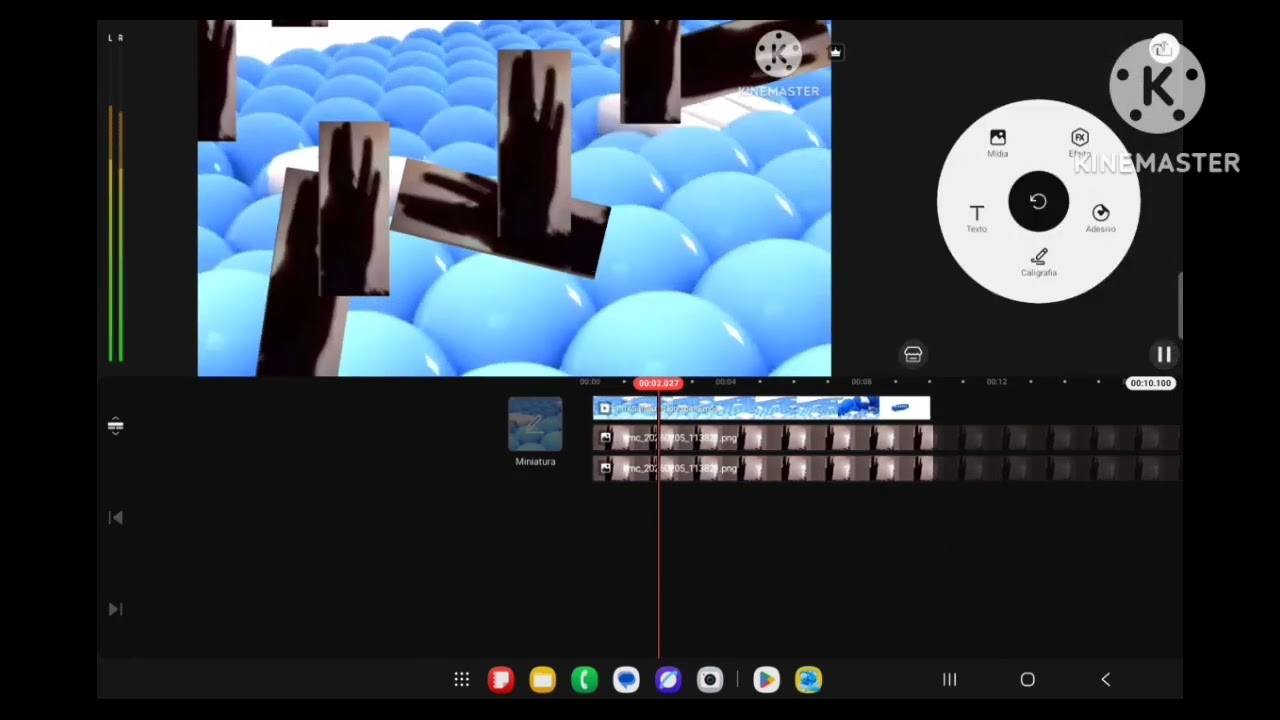Tap the share/export icon at top right
This screenshot has height=720, width=1280.
1162,48
